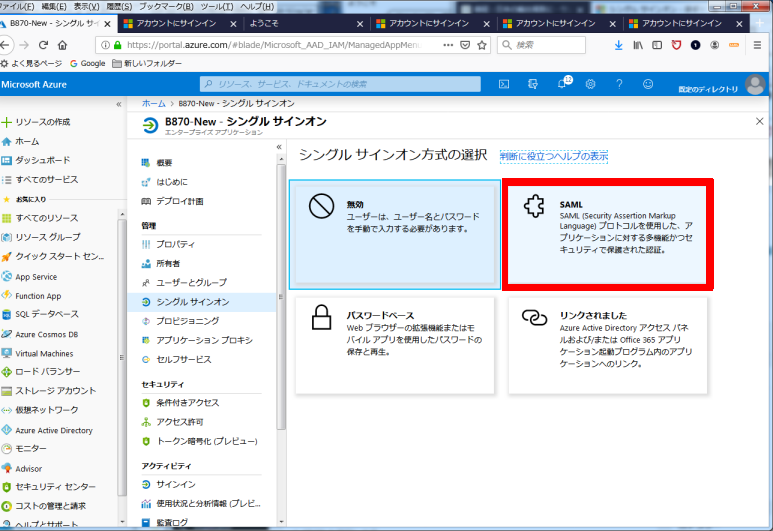This screenshot has width=773, height=531.
Task: Select リンクされました linked sign-on card
Action: (x=608, y=346)
